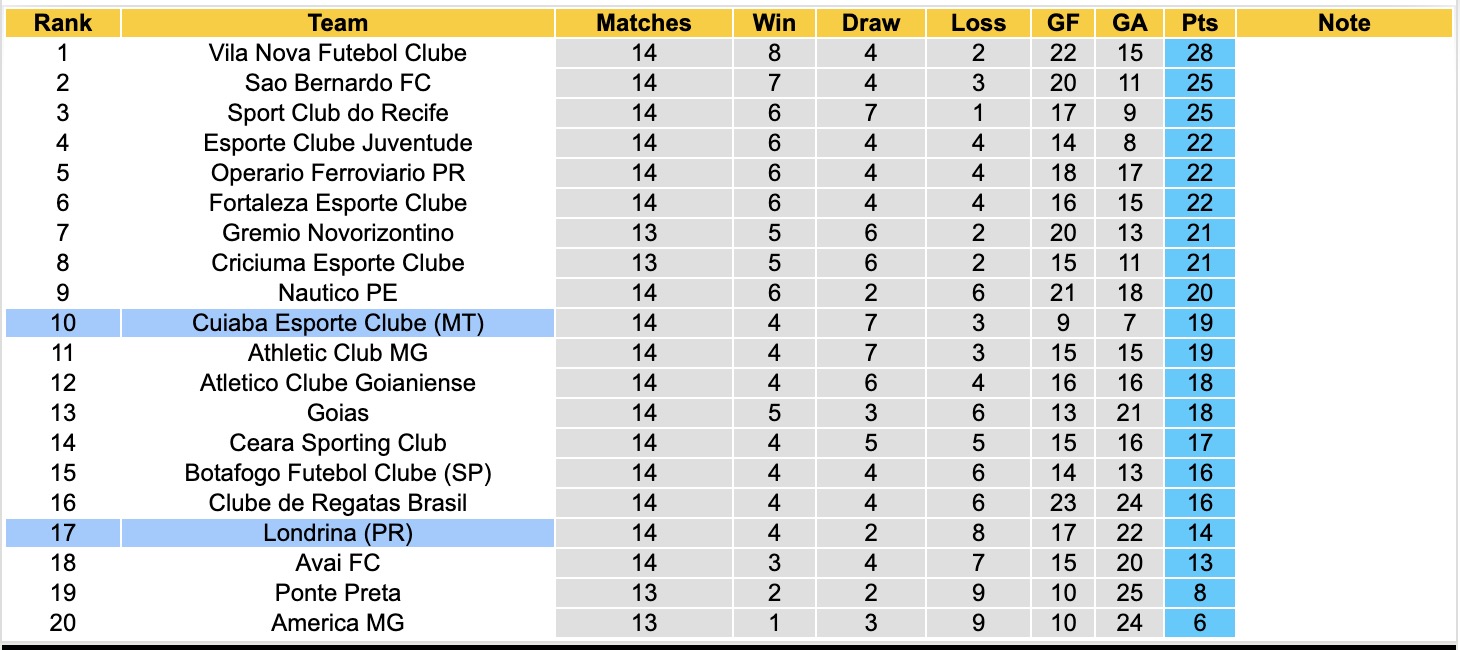Click the Matches column header
Screen dimensions: 1460x650
tap(644, 23)
